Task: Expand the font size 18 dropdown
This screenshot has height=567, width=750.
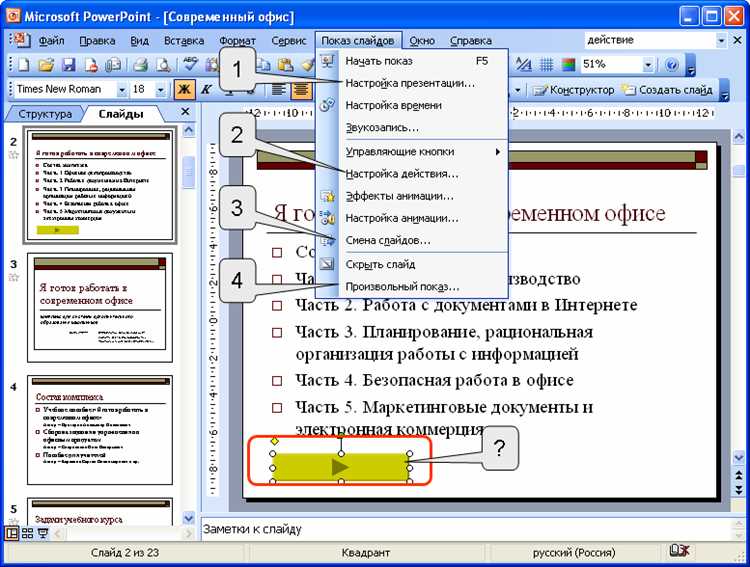Action: [161, 90]
